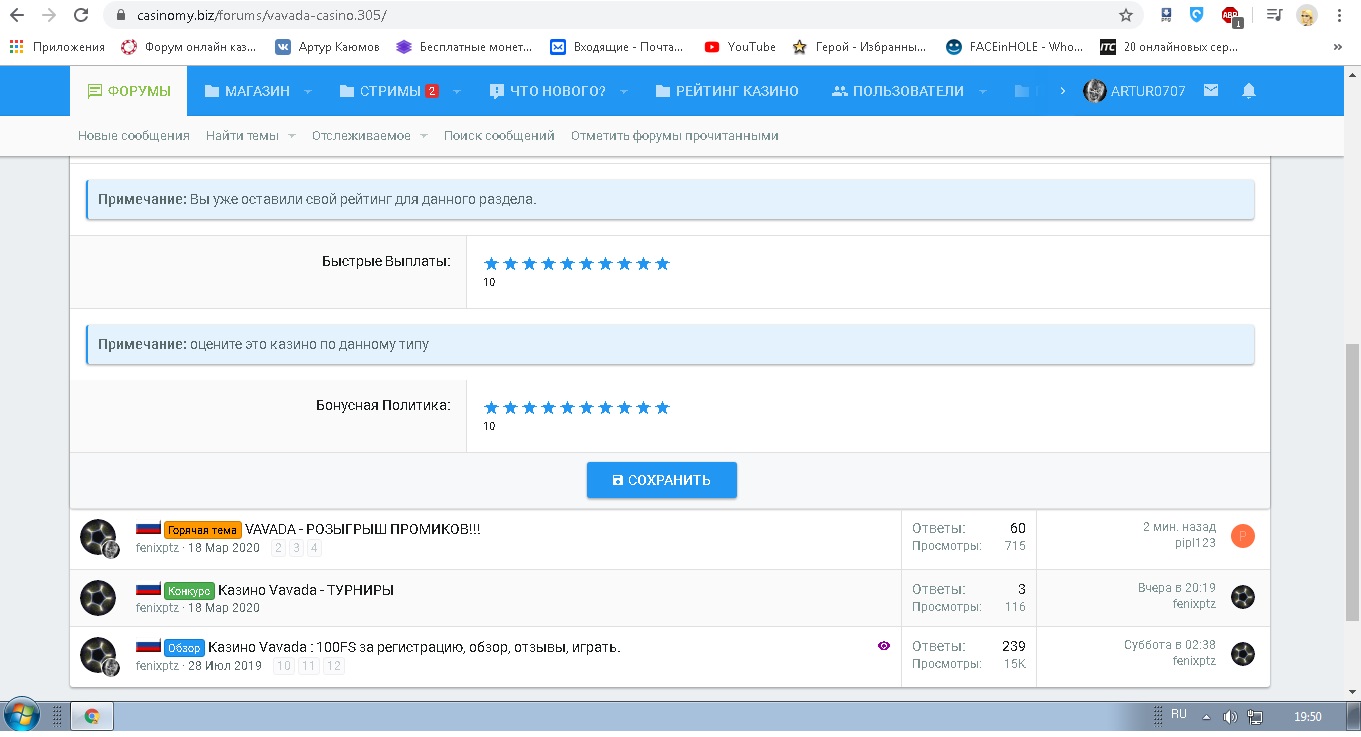Open the Казино Vavada - ТУРНИРЫ thread
Viewport: 1361px width, 737px height.
point(306,590)
